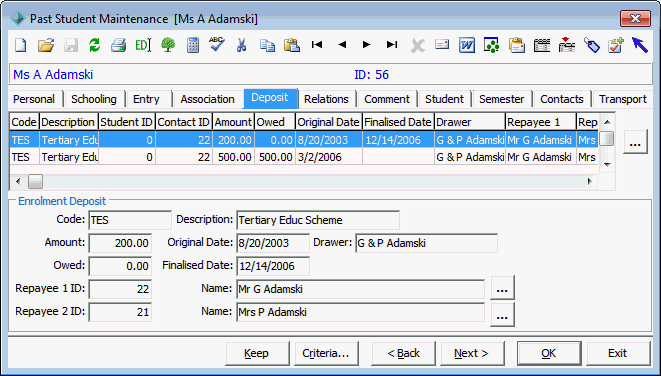The width and height of the screenshot is (661, 376).
Task: Open the Schooling tab
Action: tap(94, 99)
